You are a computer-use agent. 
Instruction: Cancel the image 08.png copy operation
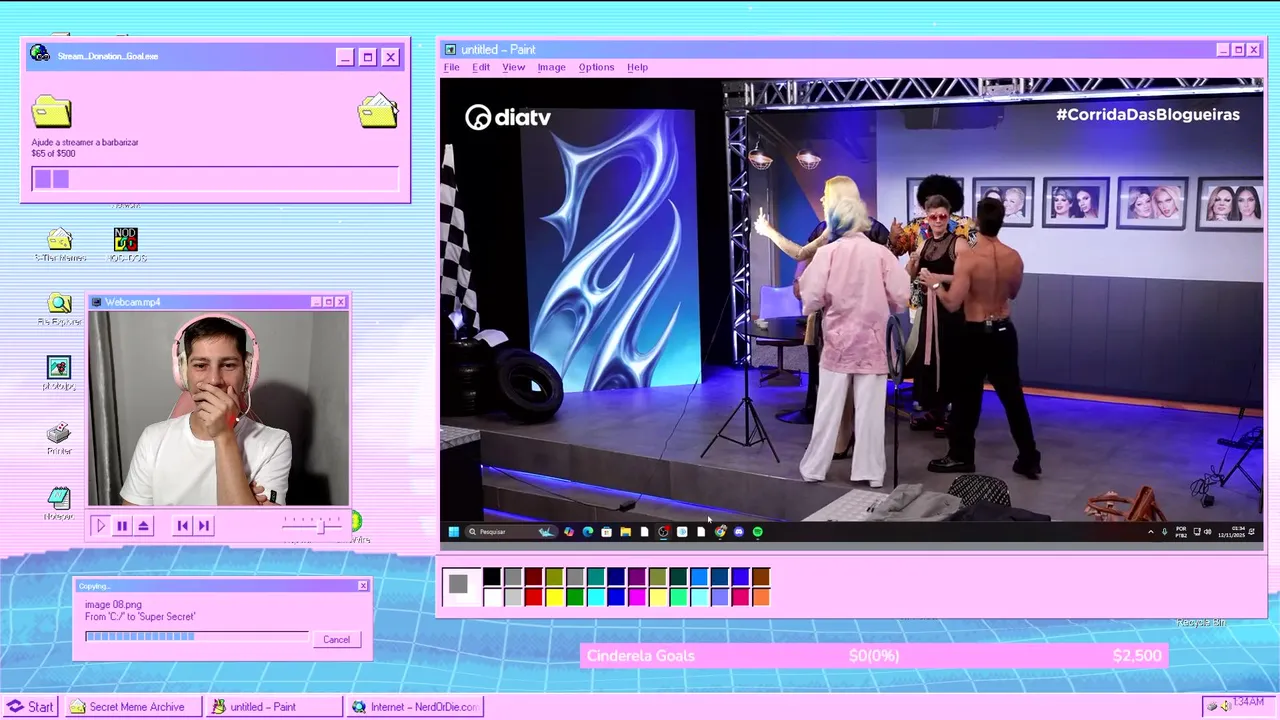(x=336, y=640)
